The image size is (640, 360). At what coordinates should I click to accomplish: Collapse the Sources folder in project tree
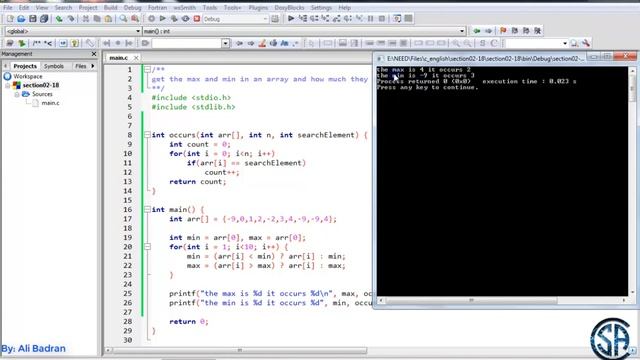pyautogui.click(x=17, y=94)
